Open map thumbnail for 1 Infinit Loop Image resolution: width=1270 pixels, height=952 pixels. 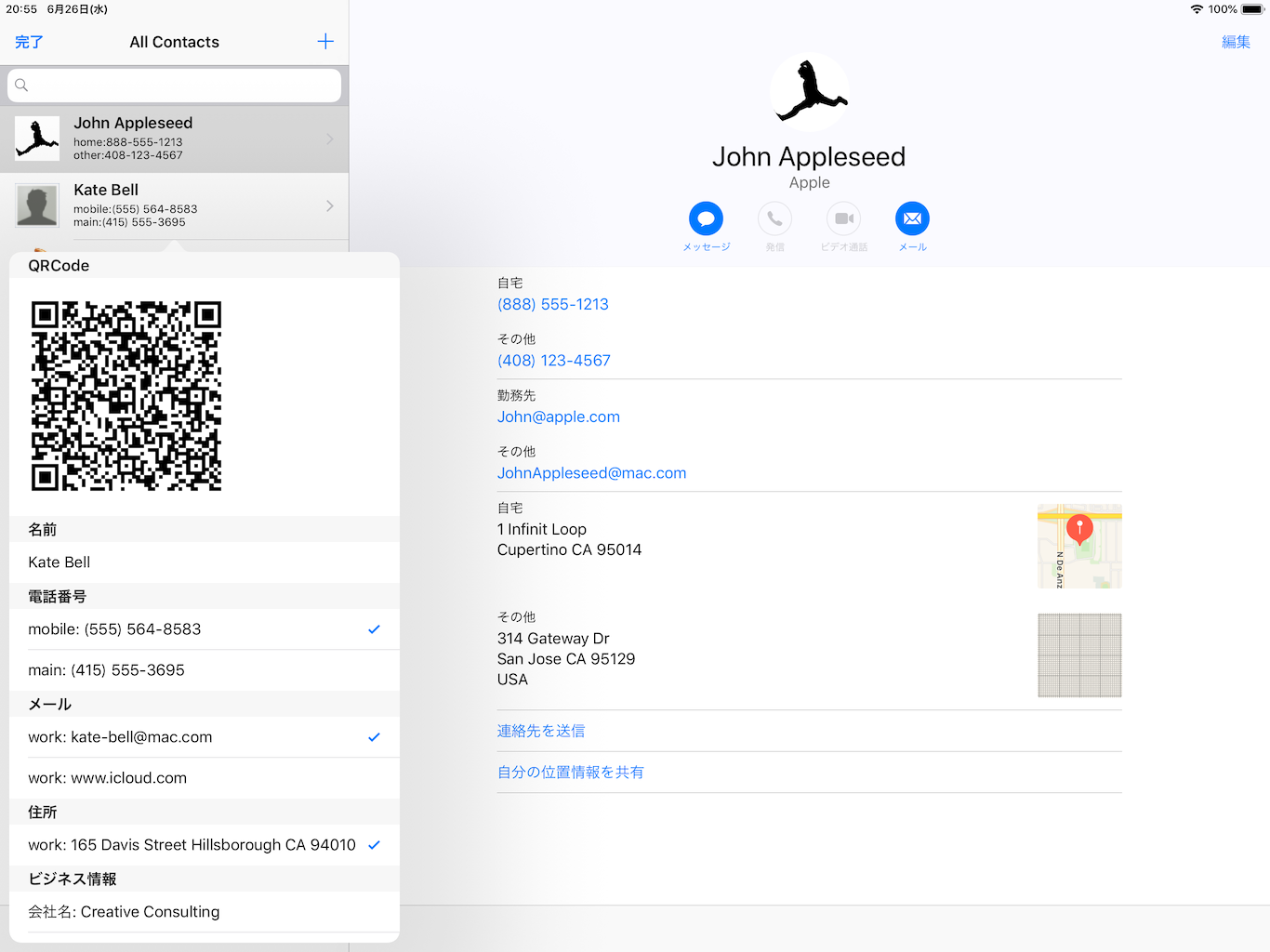click(x=1079, y=546)
